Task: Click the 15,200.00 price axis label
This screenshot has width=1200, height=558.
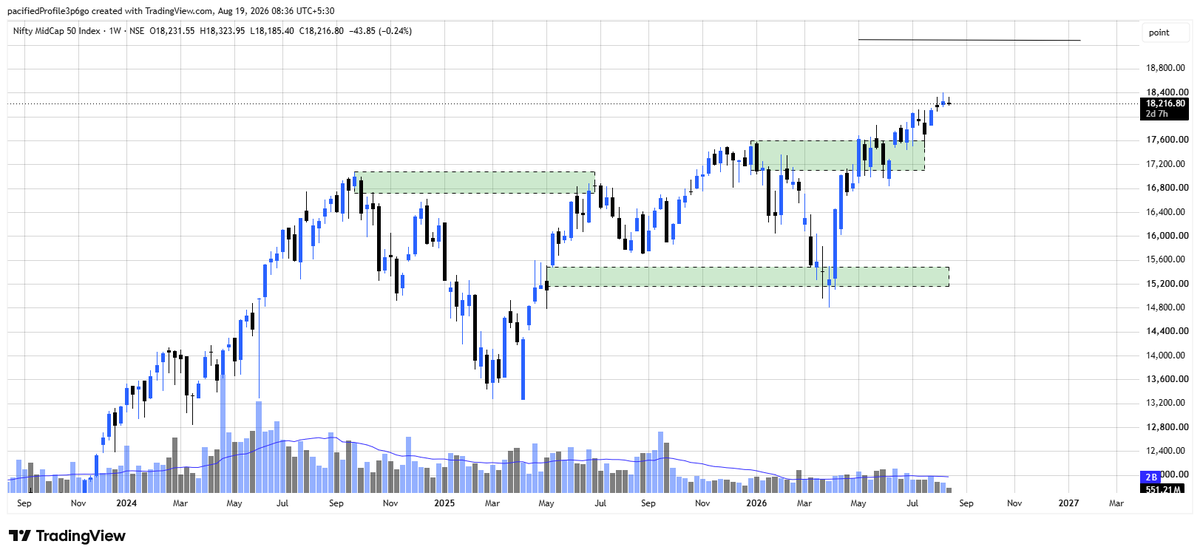Action: pyautogui.click(x=1166, y=284)
